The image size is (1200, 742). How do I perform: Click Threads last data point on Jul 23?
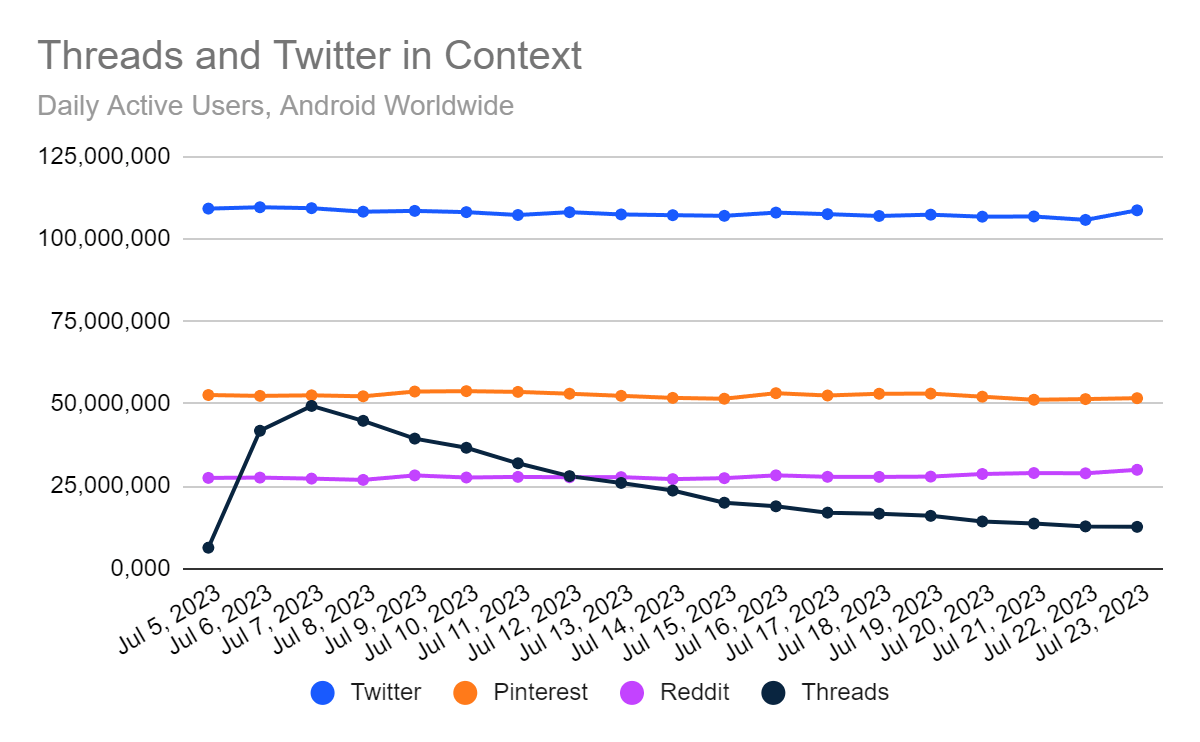pyautogui.click(x=1137, y=527)
